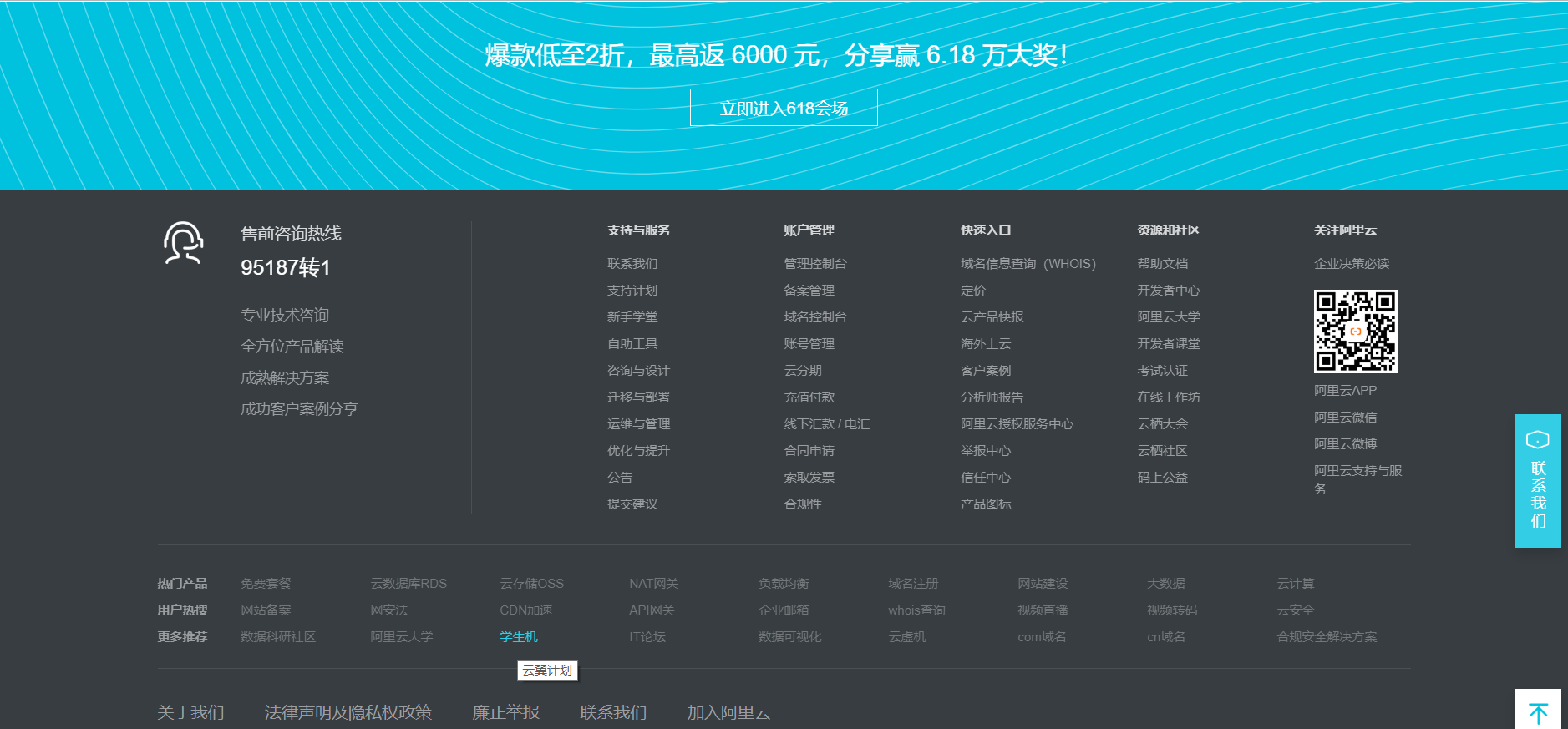This screenshot has height=729, width=1568.
Task: Go to 新手学堂
Action: click(632, 317)
